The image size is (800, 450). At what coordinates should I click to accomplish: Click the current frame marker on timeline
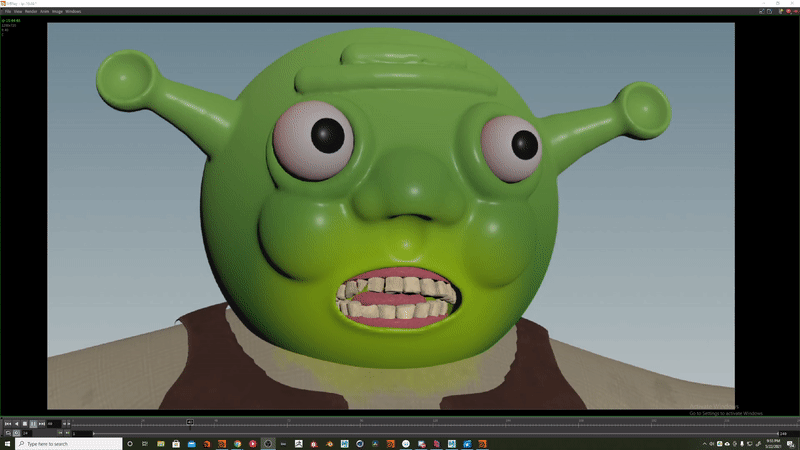(190, 422)
